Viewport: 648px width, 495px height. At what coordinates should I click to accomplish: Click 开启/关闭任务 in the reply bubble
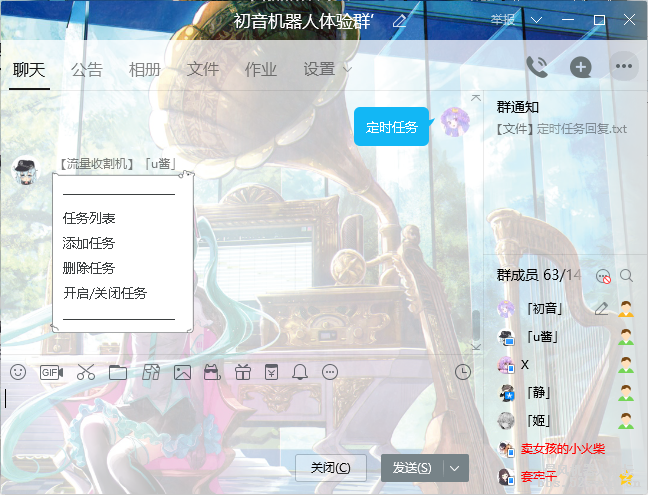click(105, 293)
